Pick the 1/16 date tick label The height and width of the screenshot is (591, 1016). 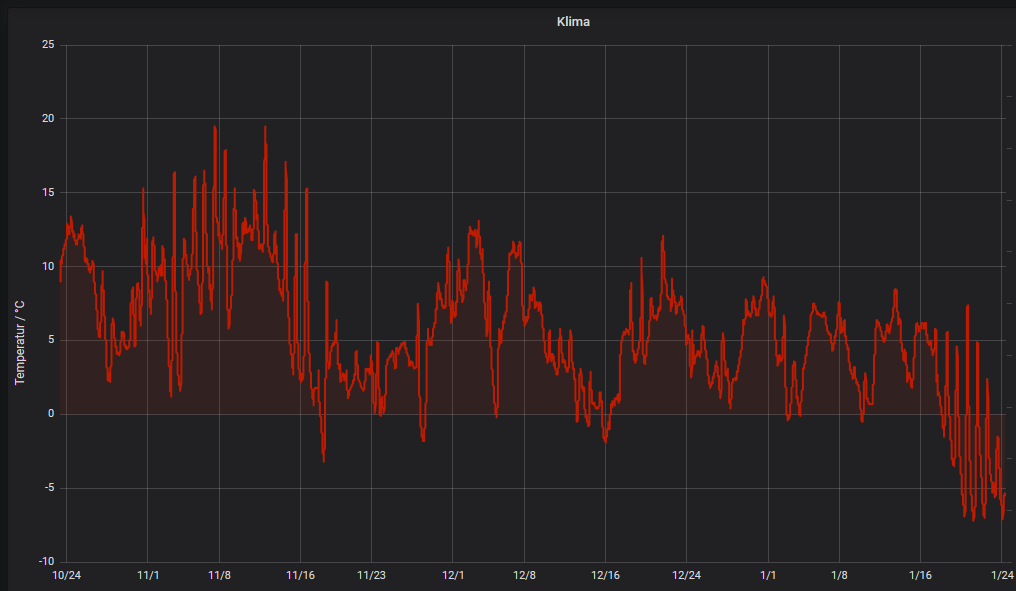pos(920,575)
